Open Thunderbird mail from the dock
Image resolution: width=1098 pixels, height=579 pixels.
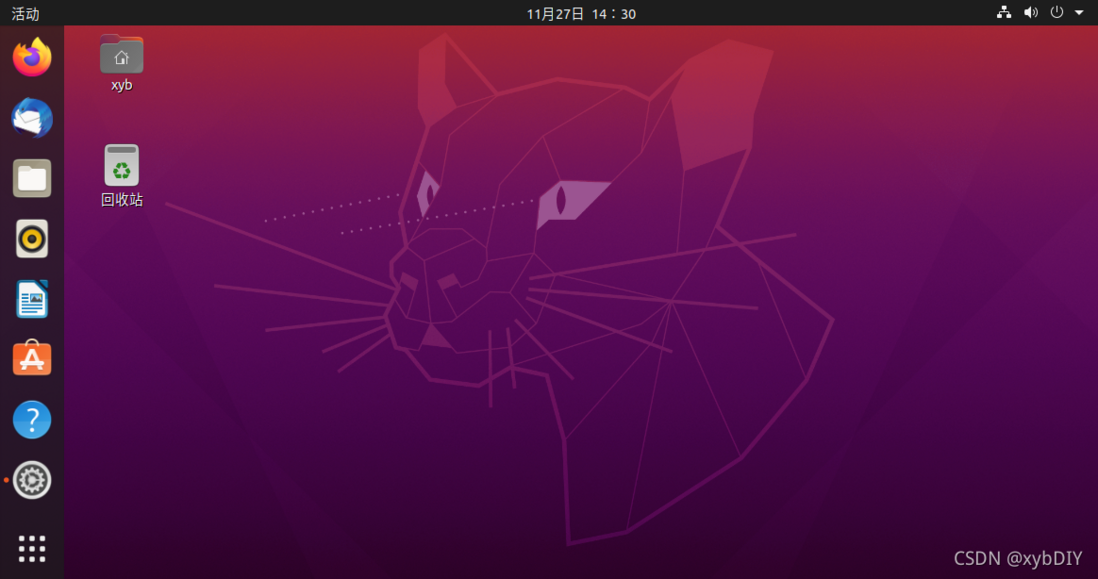(32, 118)
